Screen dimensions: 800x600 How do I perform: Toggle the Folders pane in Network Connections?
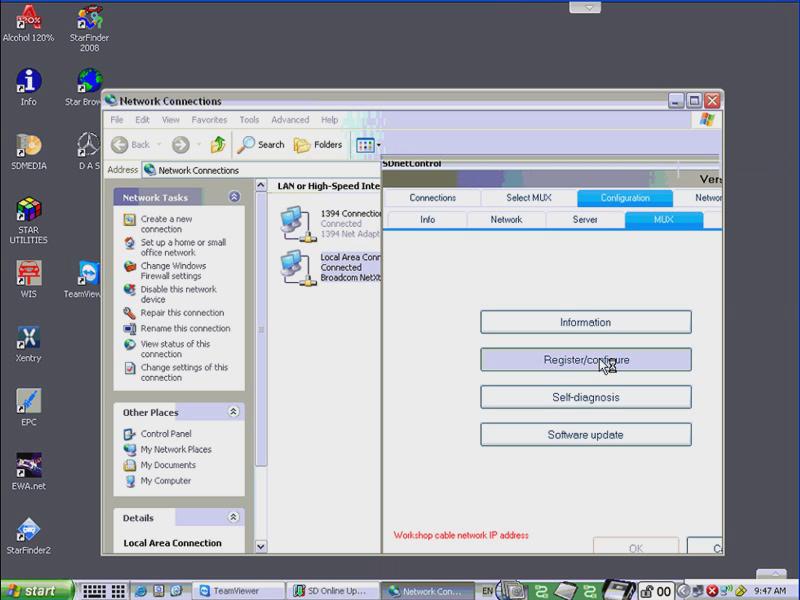[319, 144]
